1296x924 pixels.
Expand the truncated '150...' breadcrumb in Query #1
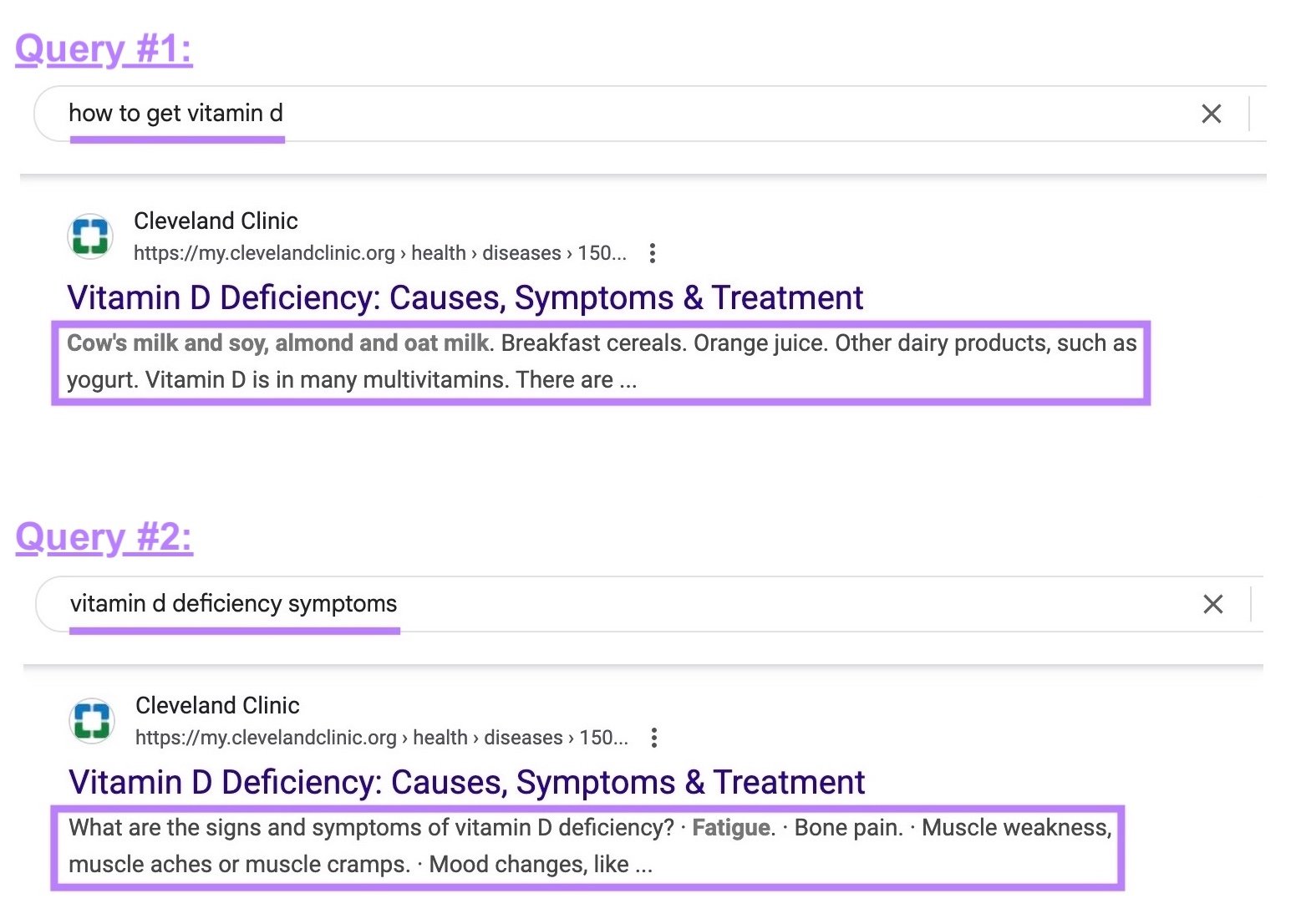[x=603, y=252]
